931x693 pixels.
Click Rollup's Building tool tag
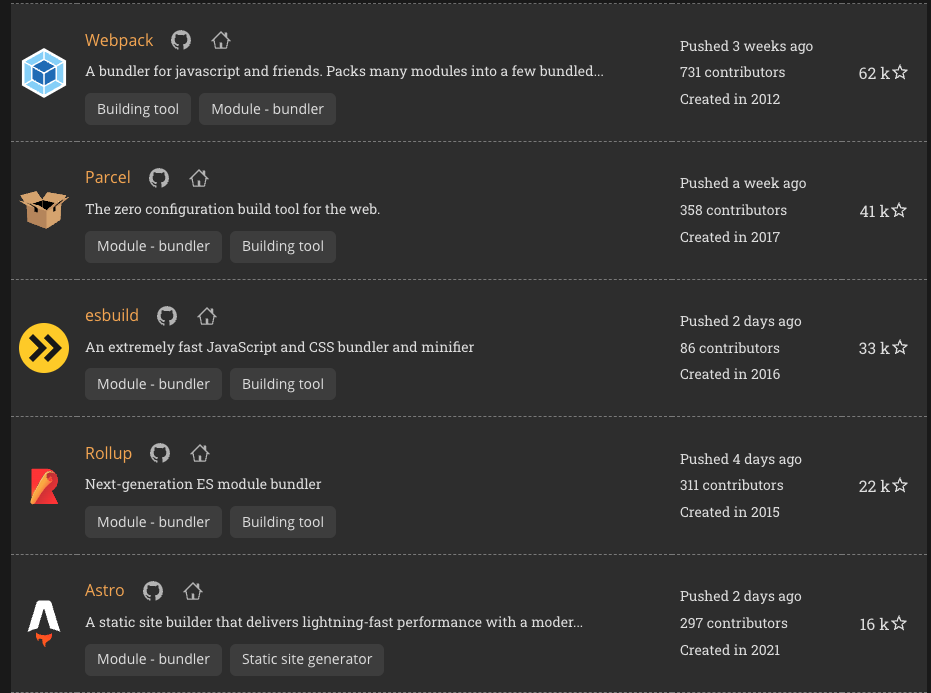pos(283,522)
